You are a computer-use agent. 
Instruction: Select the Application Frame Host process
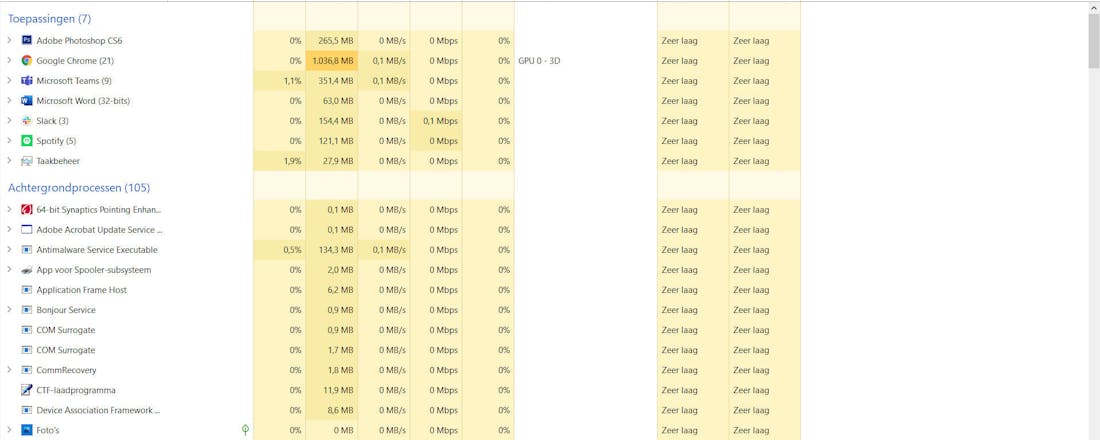coord(82,290)
